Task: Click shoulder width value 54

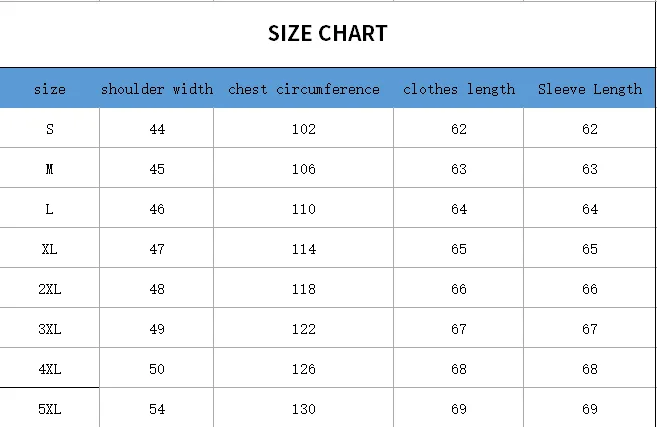Action: click(157, 409)
